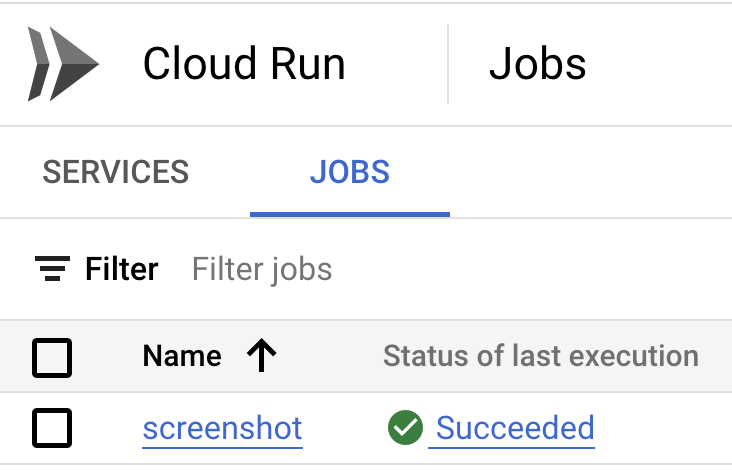Click the ascending sort arrow beside Name
This screenshot has width=732, height=470.
(261, 356)
